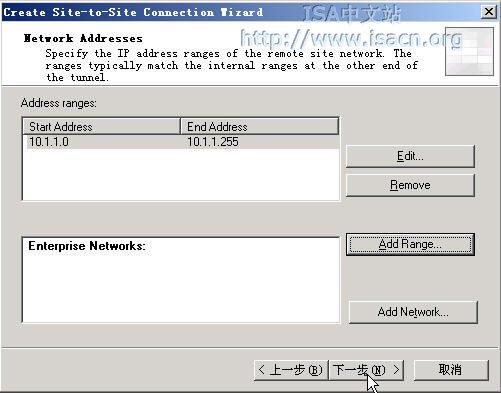The width and height of the screenshot is (501, 393).
Task: Click the bold Enterprise Networks: text
Action: pyautogui.click(x=87, y=246)
